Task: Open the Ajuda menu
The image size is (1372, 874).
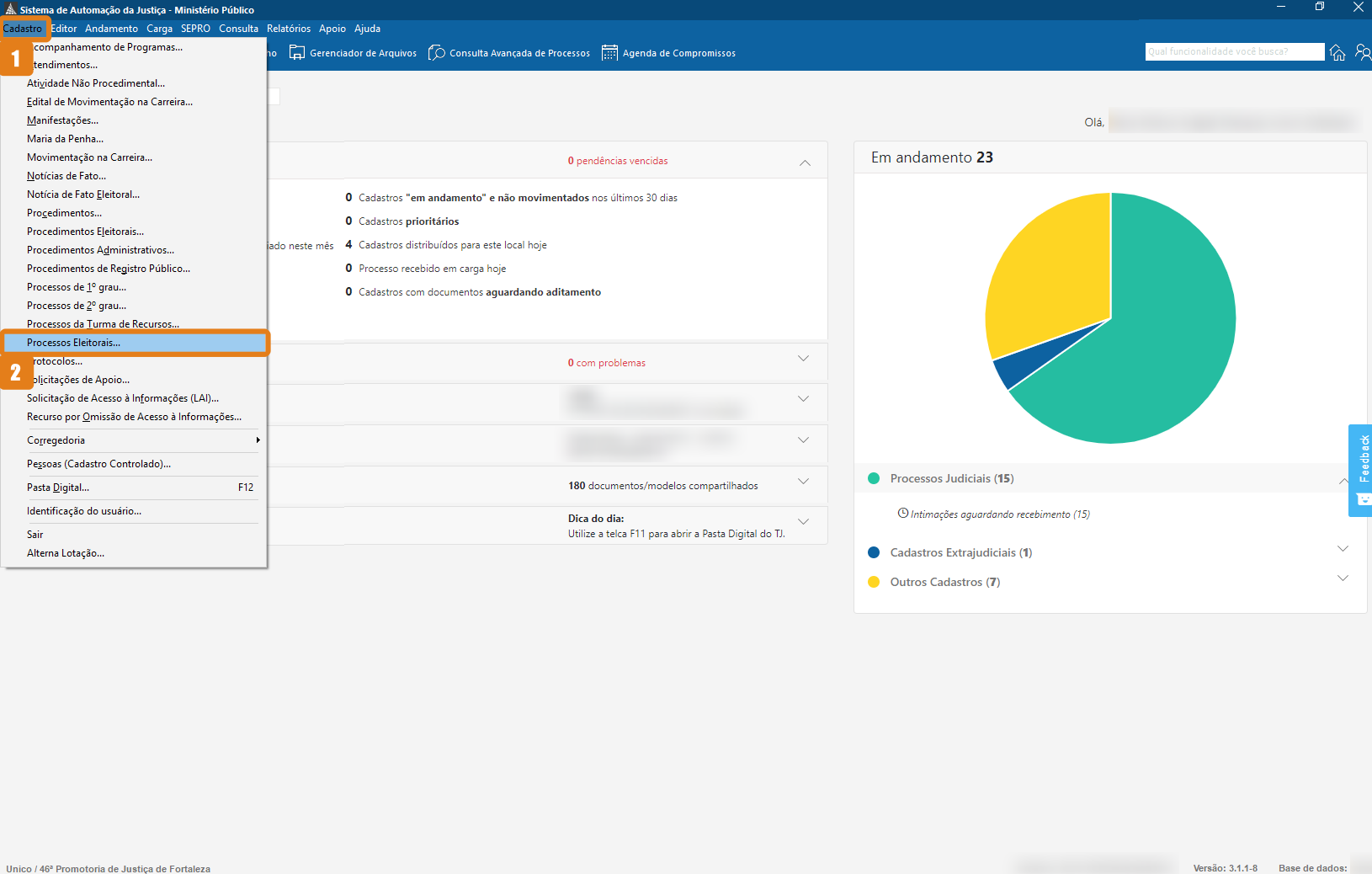Action: (x=367, y=29)
